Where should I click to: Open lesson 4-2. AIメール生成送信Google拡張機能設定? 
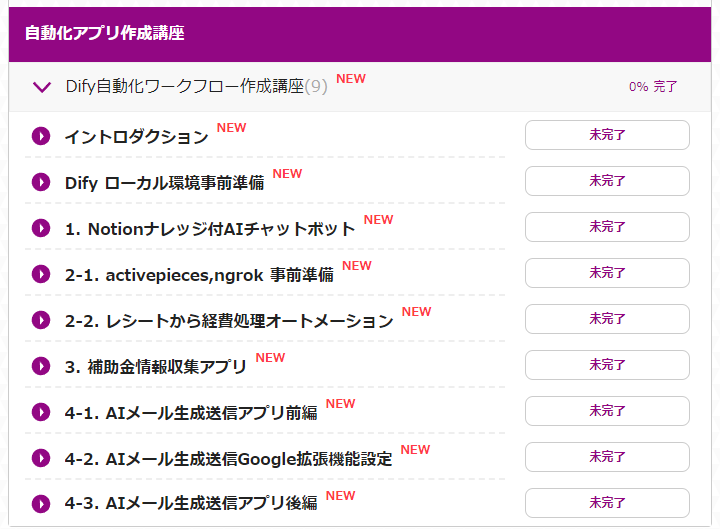point(228,459)
